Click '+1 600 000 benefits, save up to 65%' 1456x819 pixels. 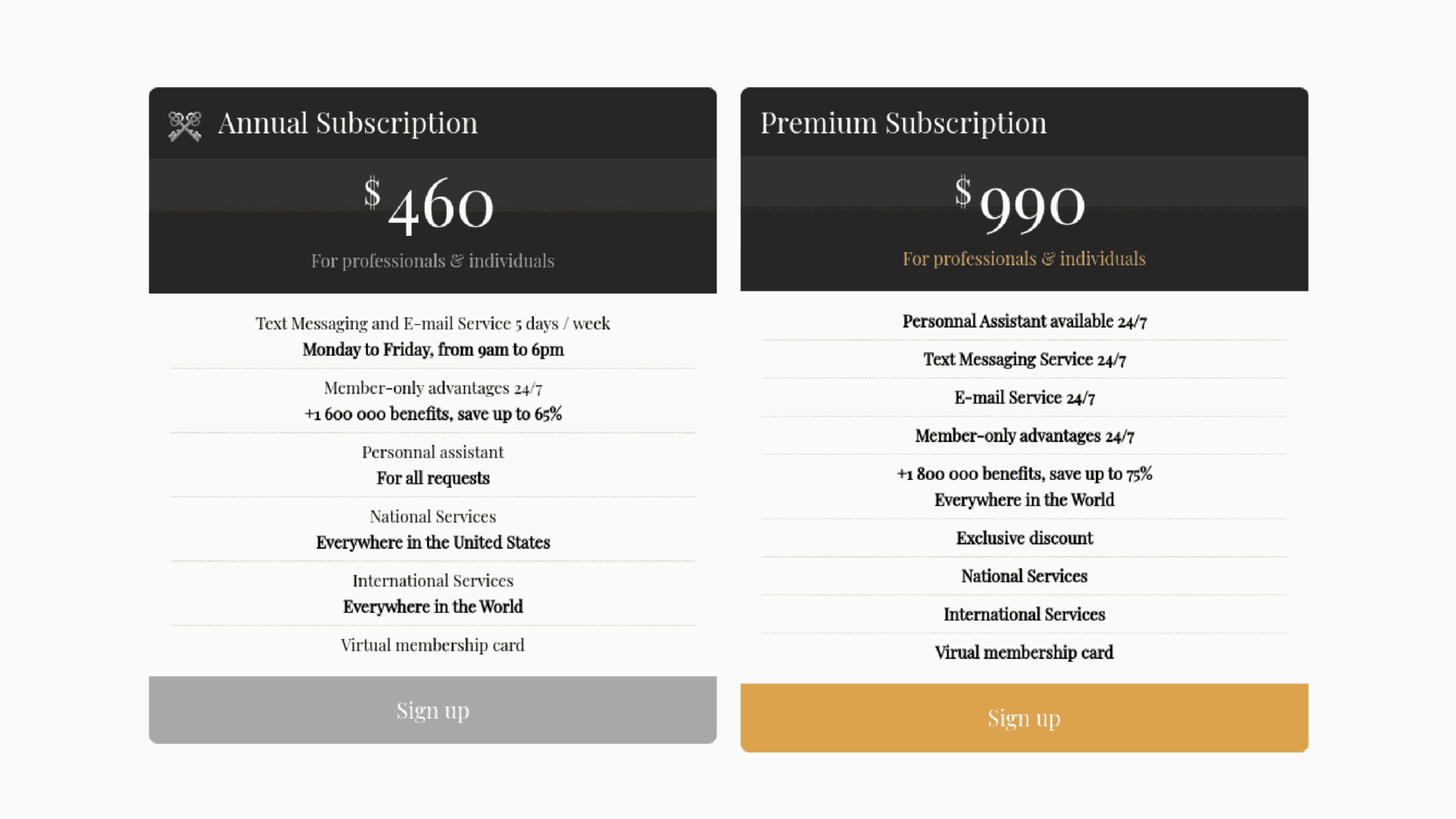432,414
